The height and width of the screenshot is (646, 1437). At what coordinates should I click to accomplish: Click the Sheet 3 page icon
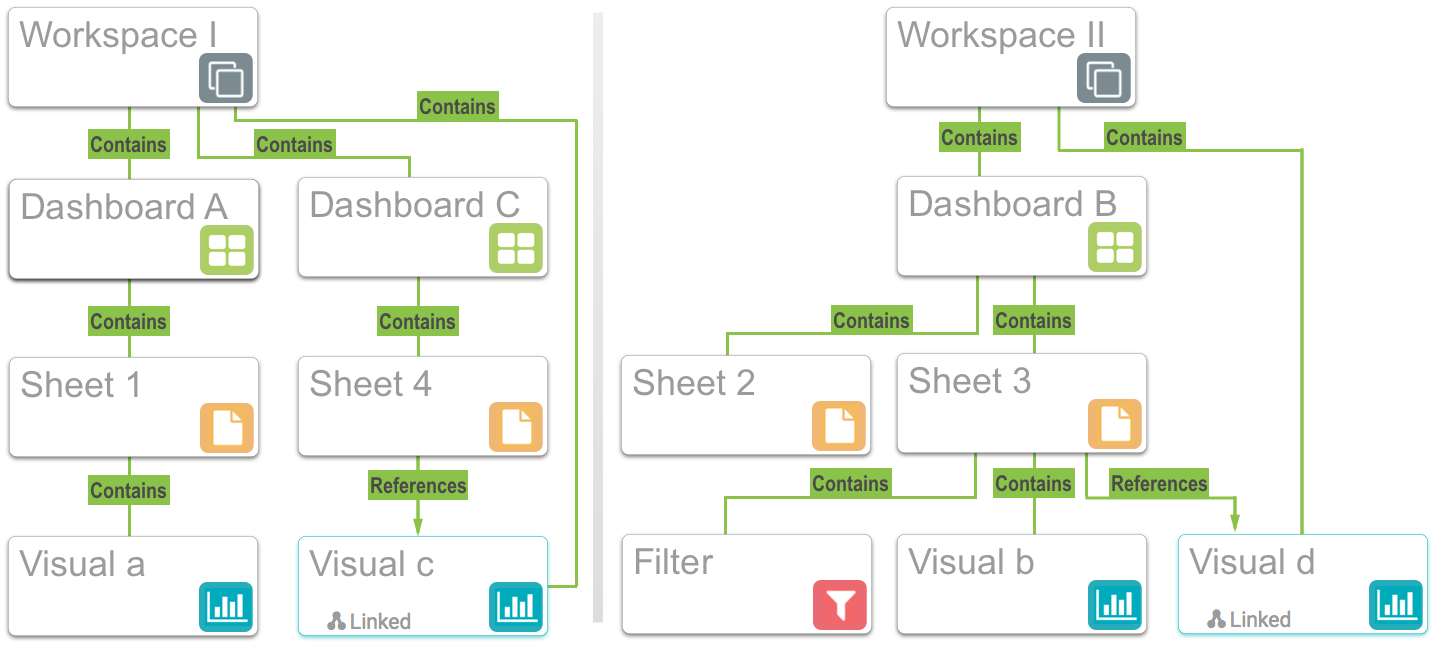point(1114,425)
